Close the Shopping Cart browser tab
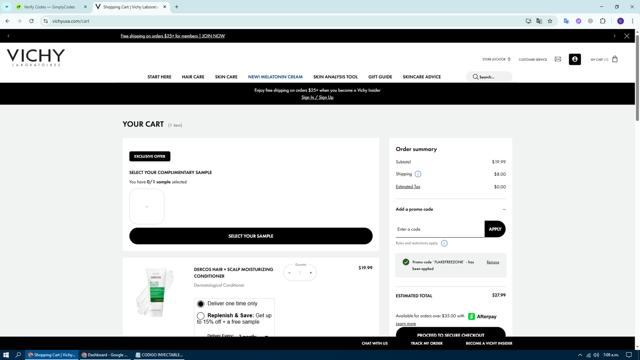 [164, 7]
